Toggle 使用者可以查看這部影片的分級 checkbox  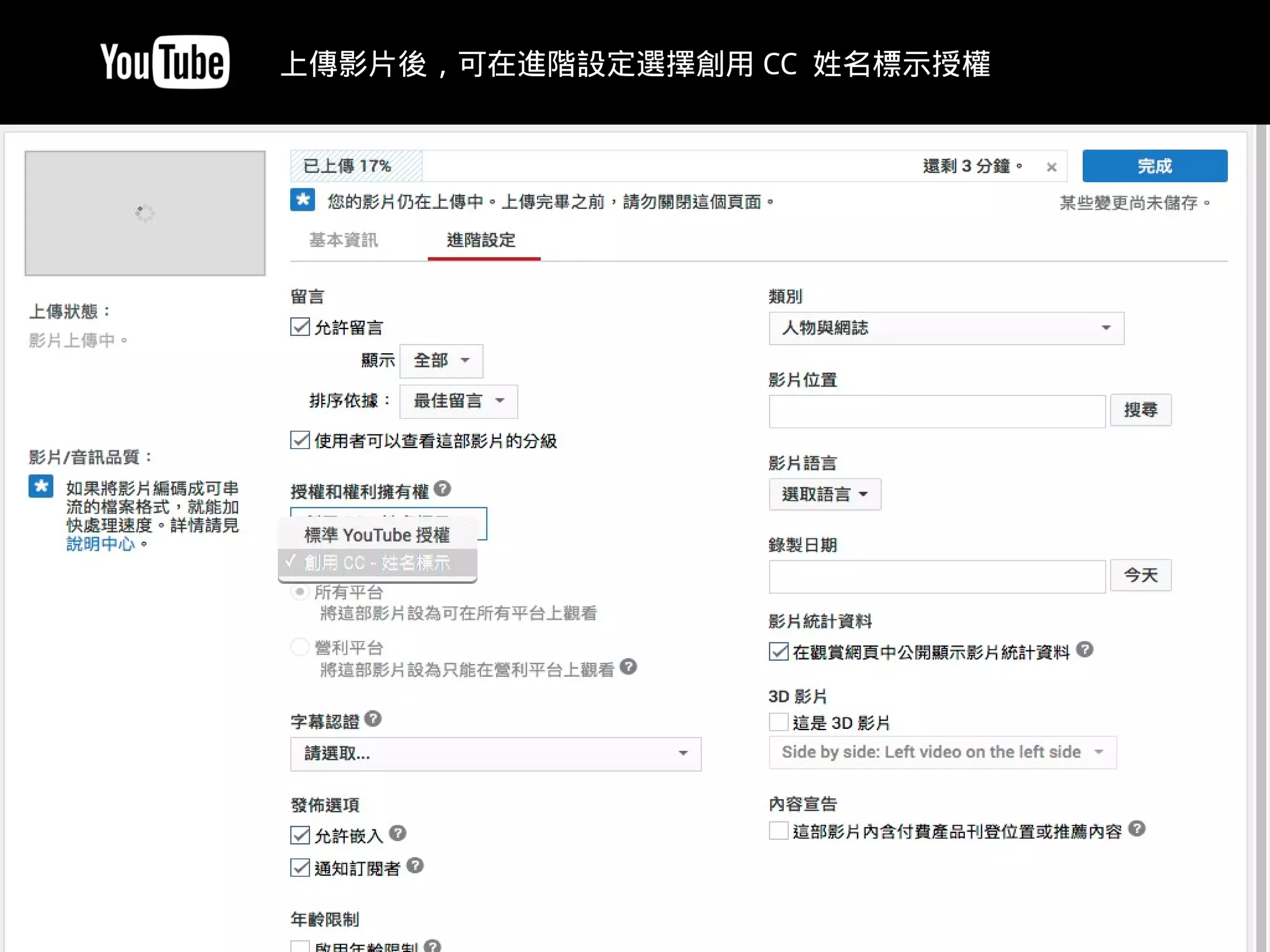(x=300, y=440)
